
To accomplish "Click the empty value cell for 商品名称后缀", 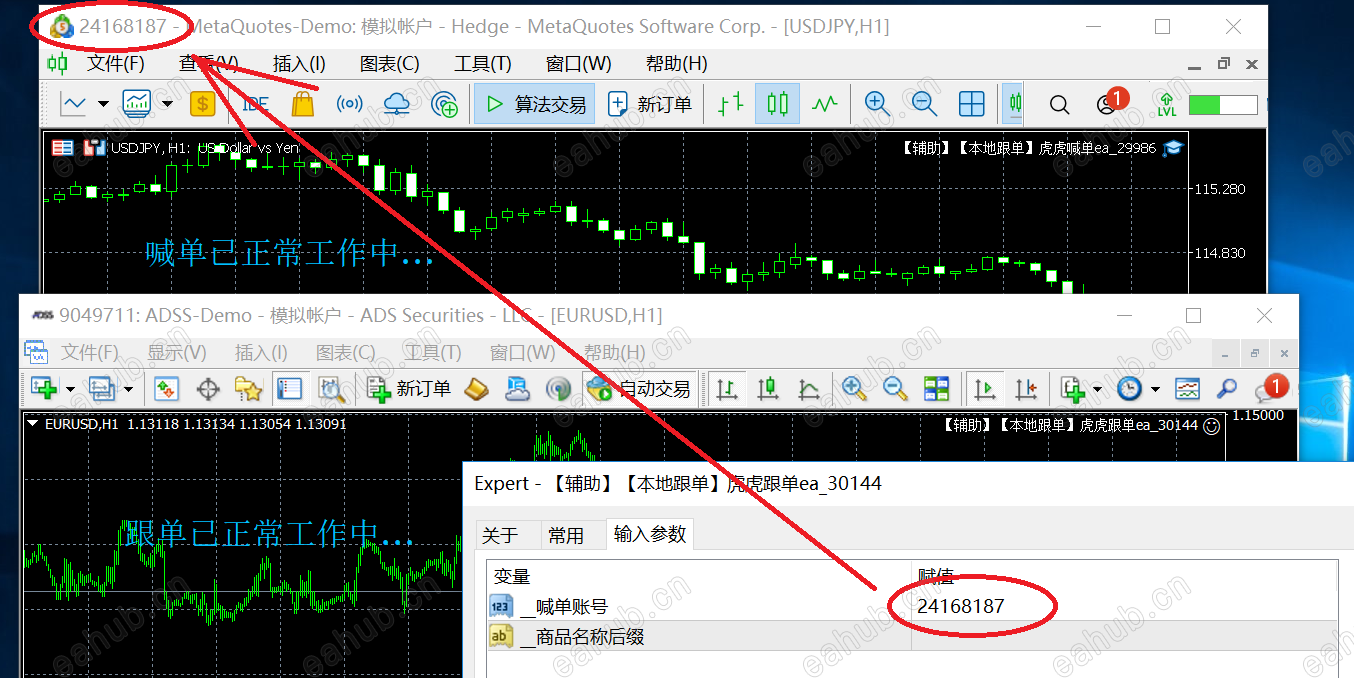I will click(x=1124, y=636).
